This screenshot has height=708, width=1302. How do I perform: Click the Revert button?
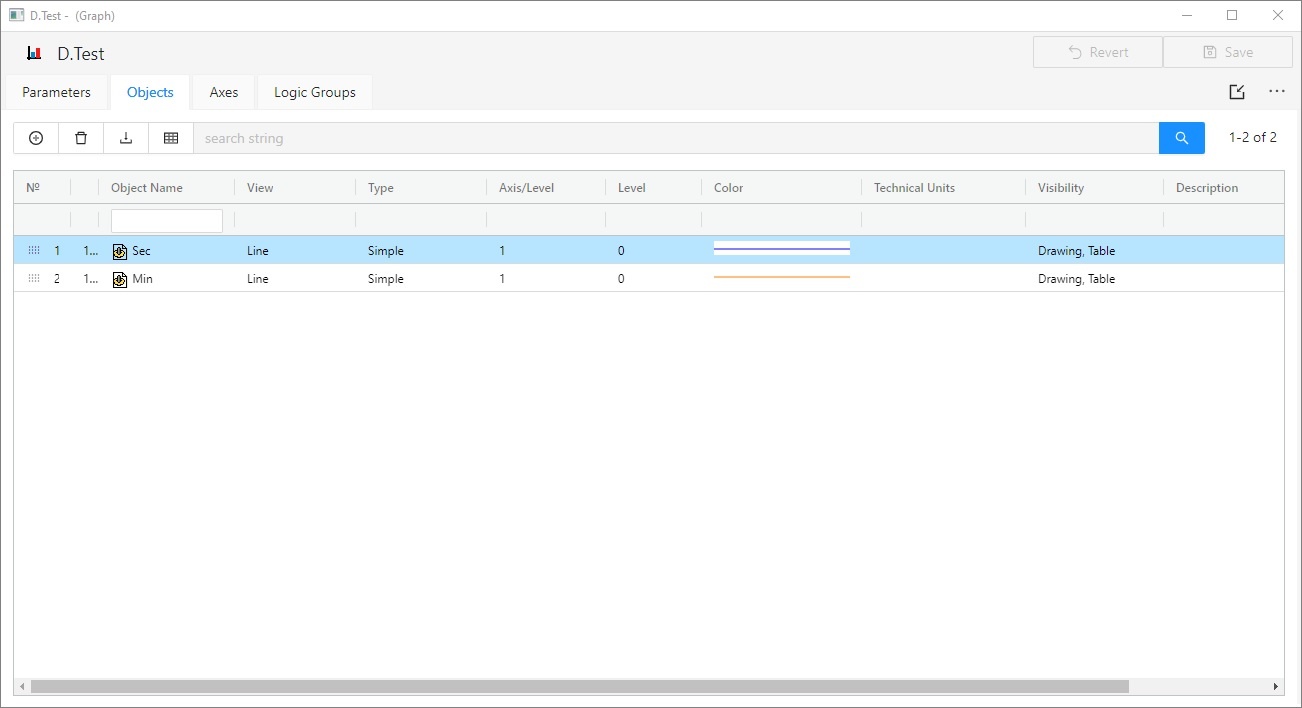[x=1097, y=52]
